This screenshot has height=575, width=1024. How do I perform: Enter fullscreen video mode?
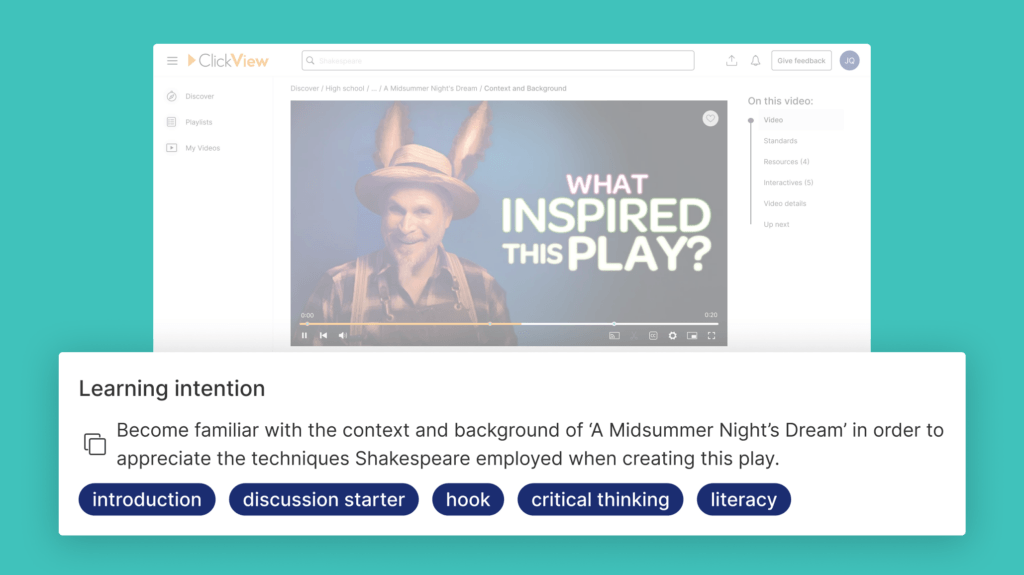pyautogui.click(x=711, y=336)
